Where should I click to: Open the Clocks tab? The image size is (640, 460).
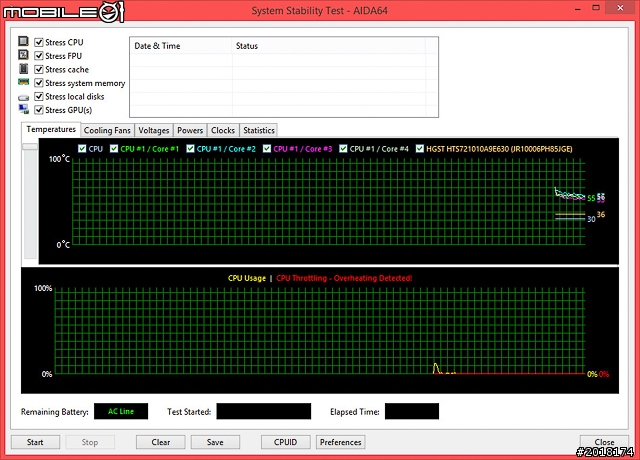223,130
